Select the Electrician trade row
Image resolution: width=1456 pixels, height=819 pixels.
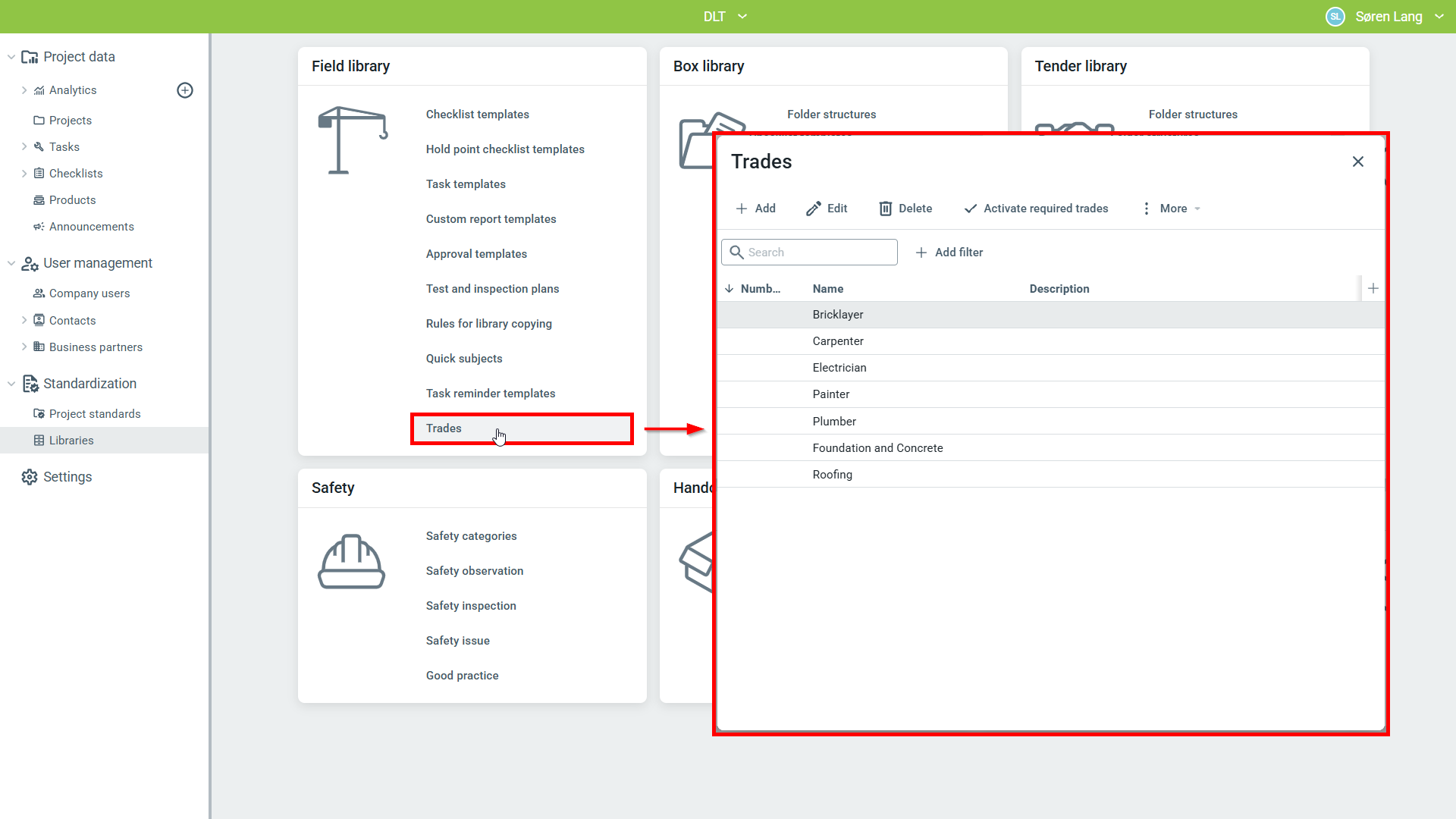(x=839, y=368)
